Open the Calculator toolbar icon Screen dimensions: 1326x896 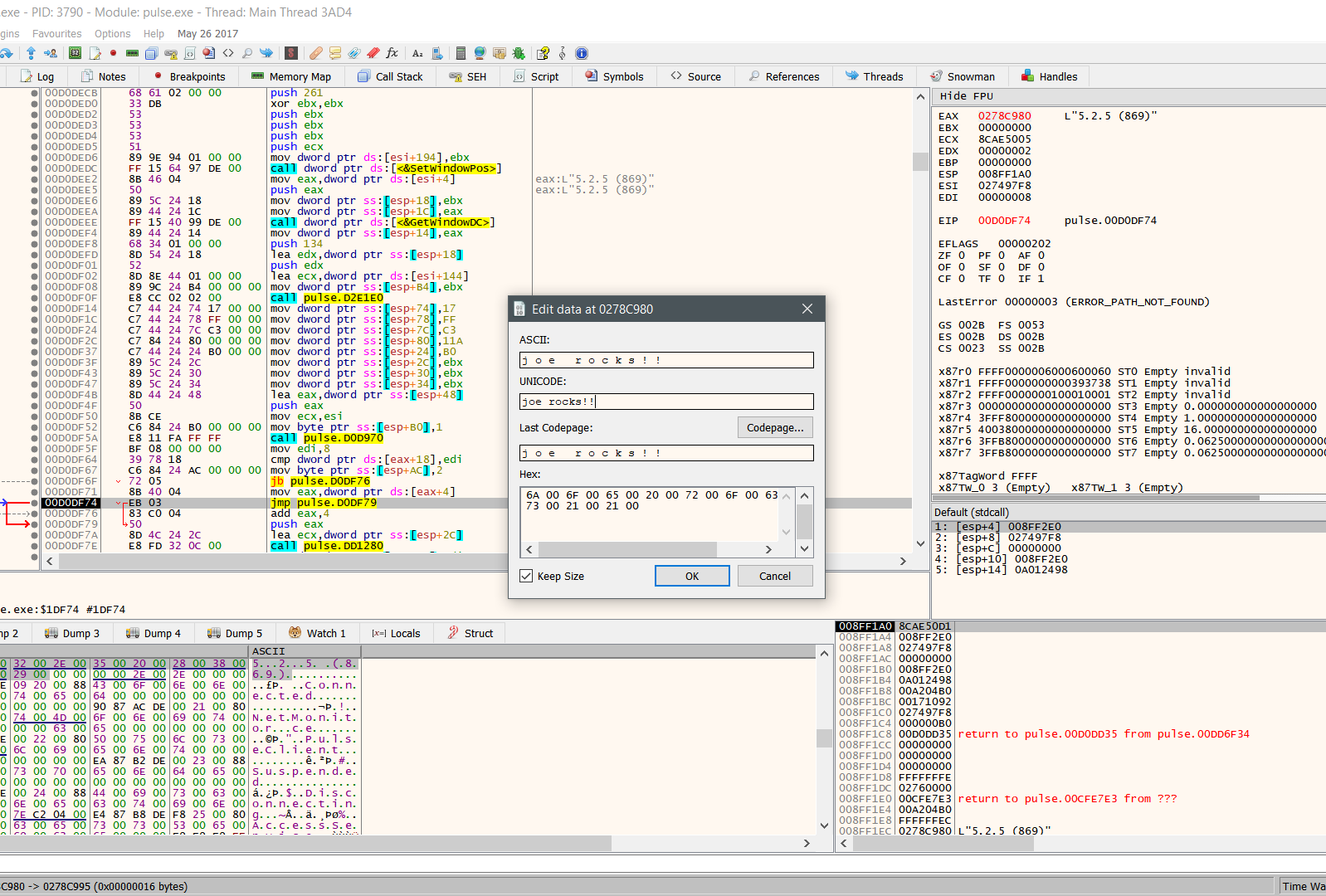point(461,53)
